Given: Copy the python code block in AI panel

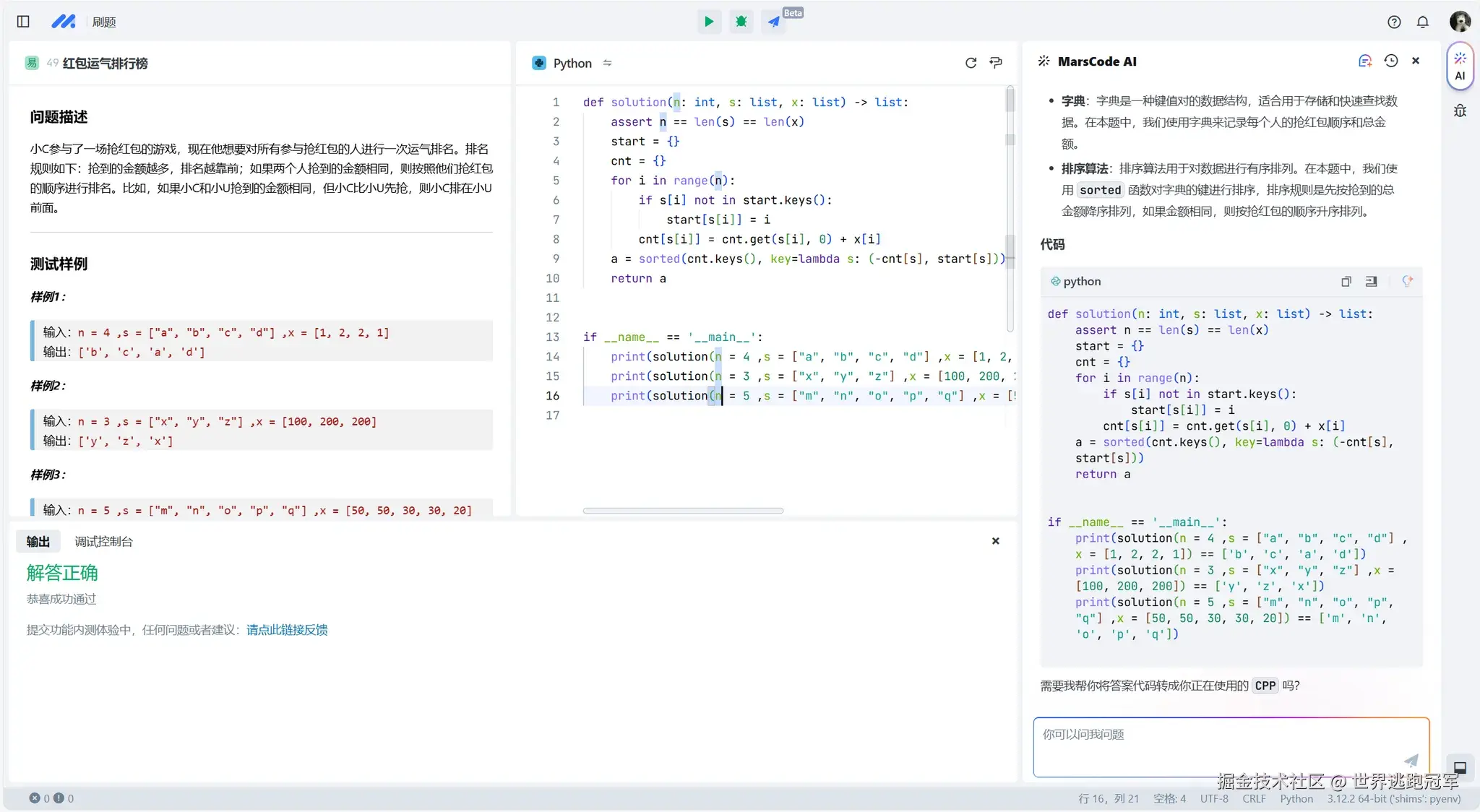Looking at the screenshot, I should coord(1346,282).
